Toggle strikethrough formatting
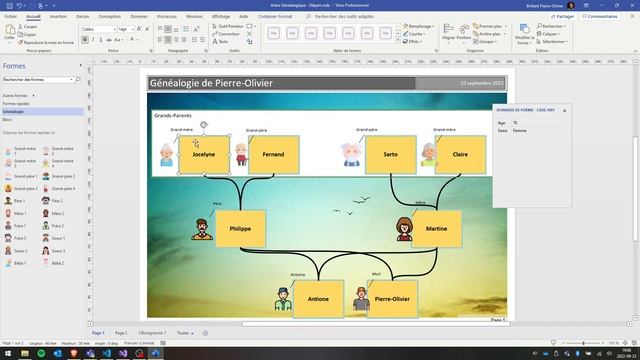Image resolution: width=640 pixels, height=360 pixels. (x=109, y=40)
